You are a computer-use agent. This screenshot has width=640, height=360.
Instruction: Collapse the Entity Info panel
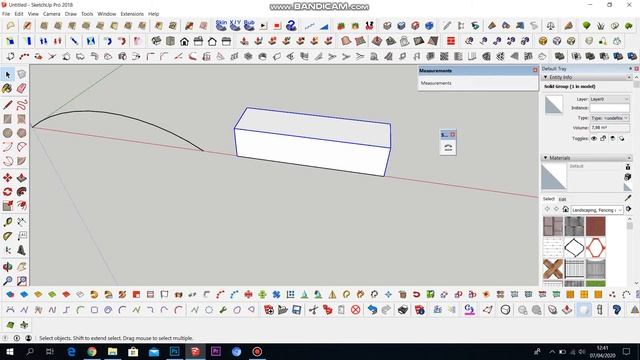(x=546, y=77)
